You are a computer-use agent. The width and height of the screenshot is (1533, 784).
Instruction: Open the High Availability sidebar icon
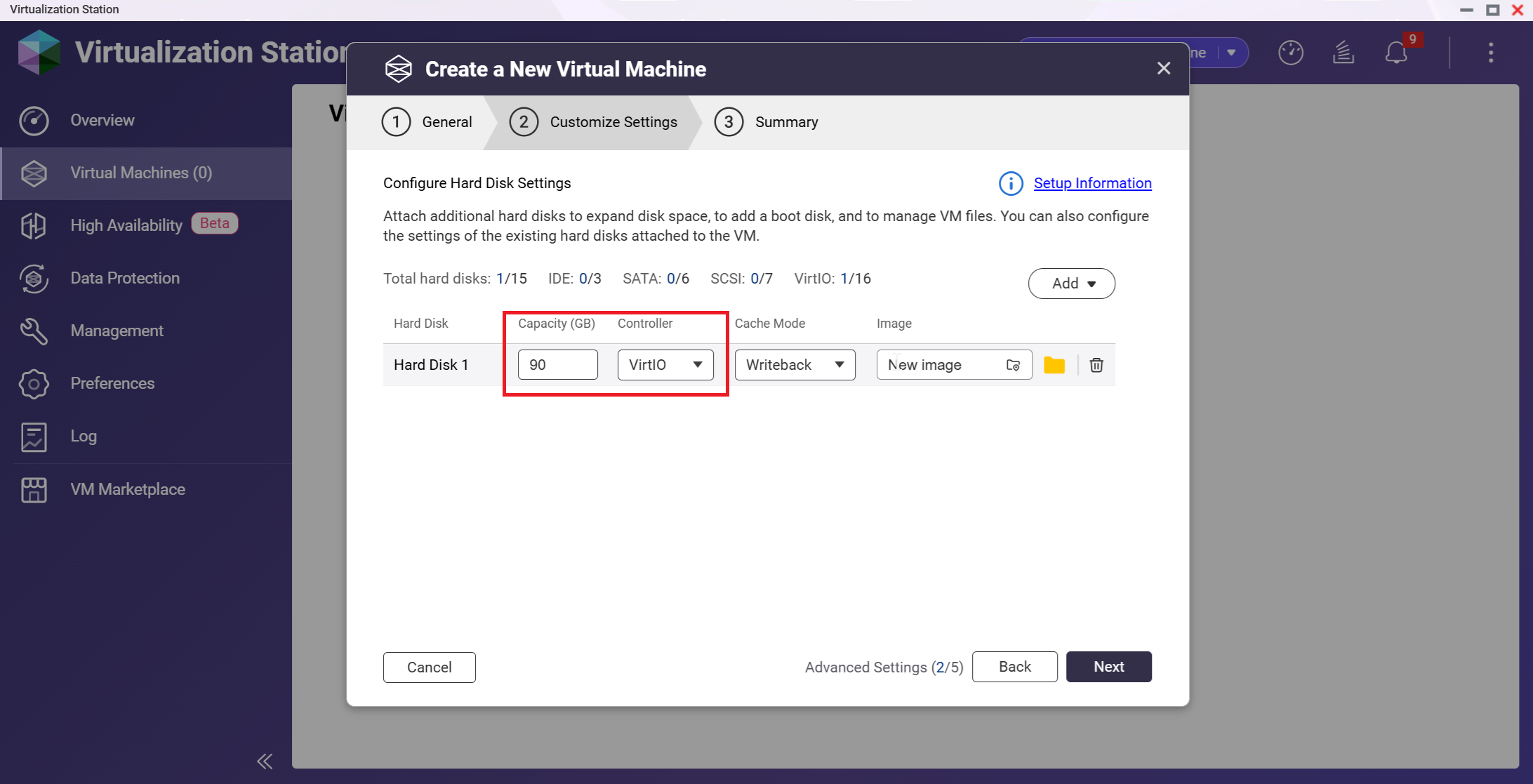click(x=34, y=226)
